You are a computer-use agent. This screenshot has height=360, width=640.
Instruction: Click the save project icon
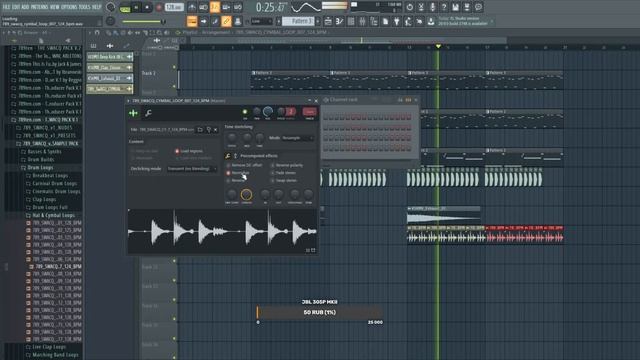(455, 7)
